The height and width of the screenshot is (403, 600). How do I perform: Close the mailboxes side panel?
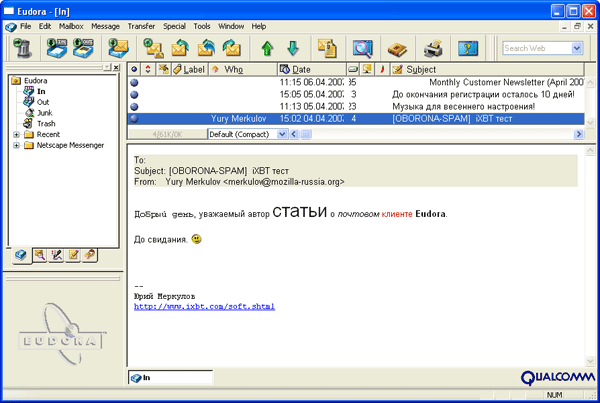coord(116,67)
